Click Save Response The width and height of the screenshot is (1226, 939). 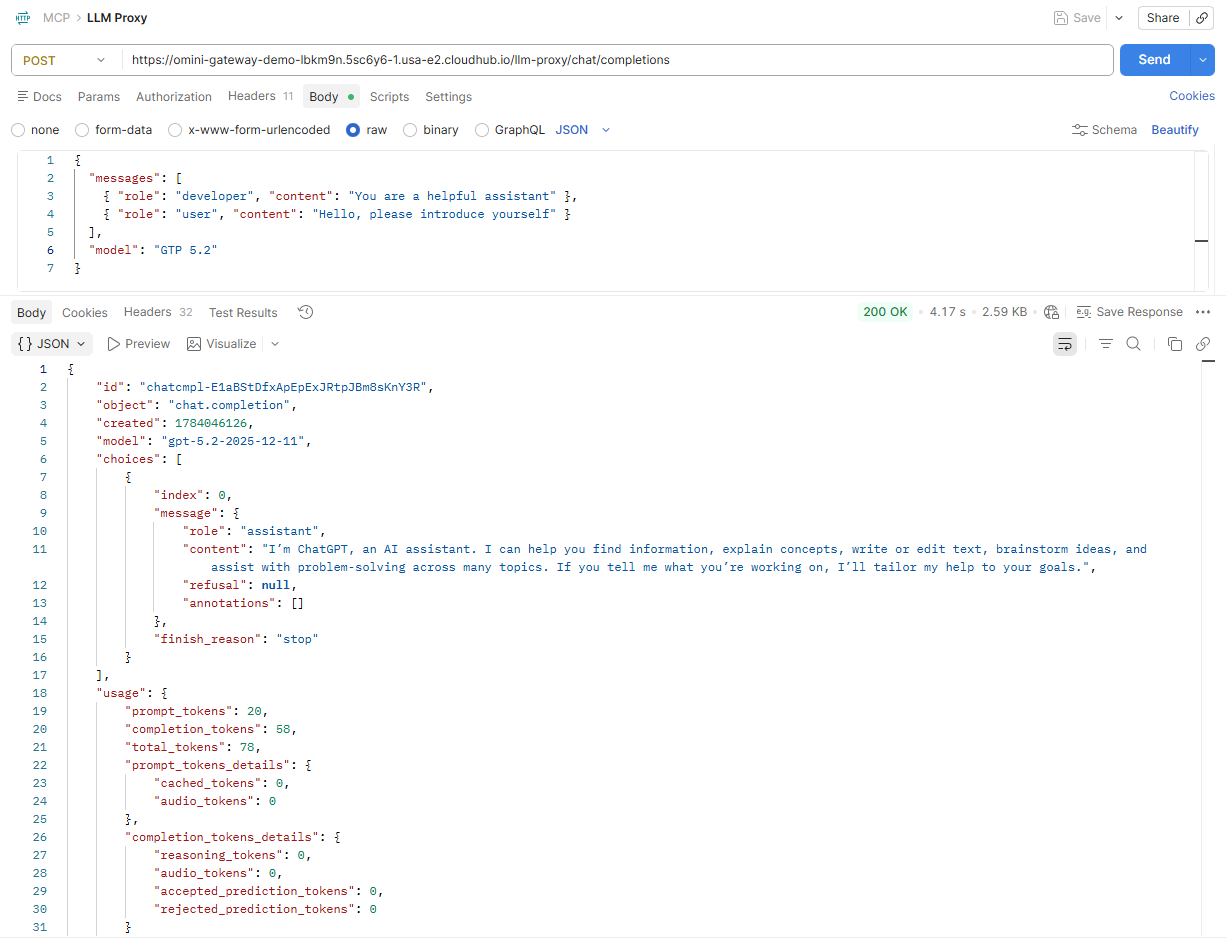point(1129,312)
